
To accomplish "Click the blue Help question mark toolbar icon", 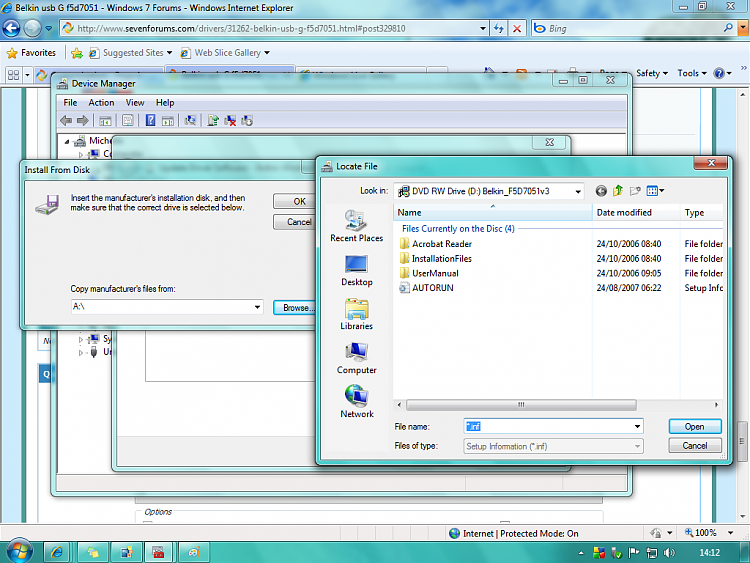I will pos(150,121).
